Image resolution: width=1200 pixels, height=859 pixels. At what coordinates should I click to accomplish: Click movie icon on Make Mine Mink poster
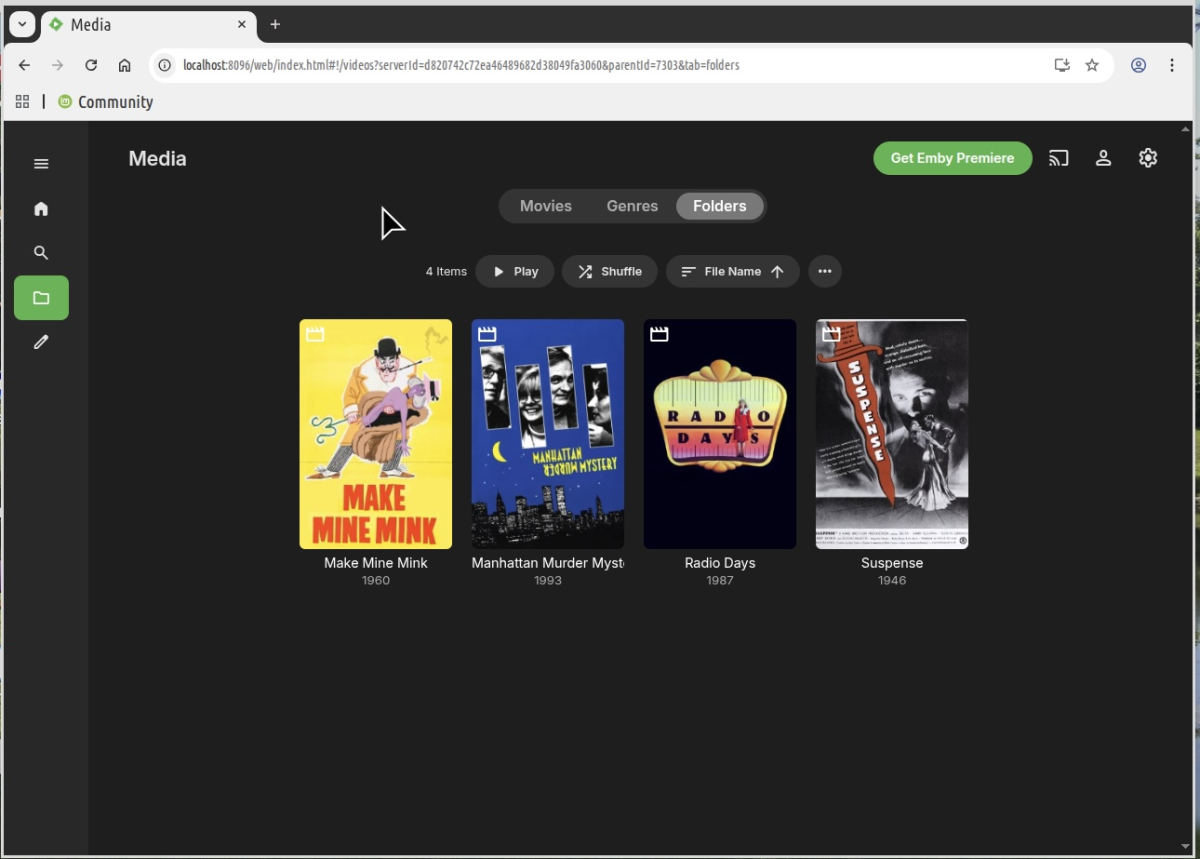315,334
